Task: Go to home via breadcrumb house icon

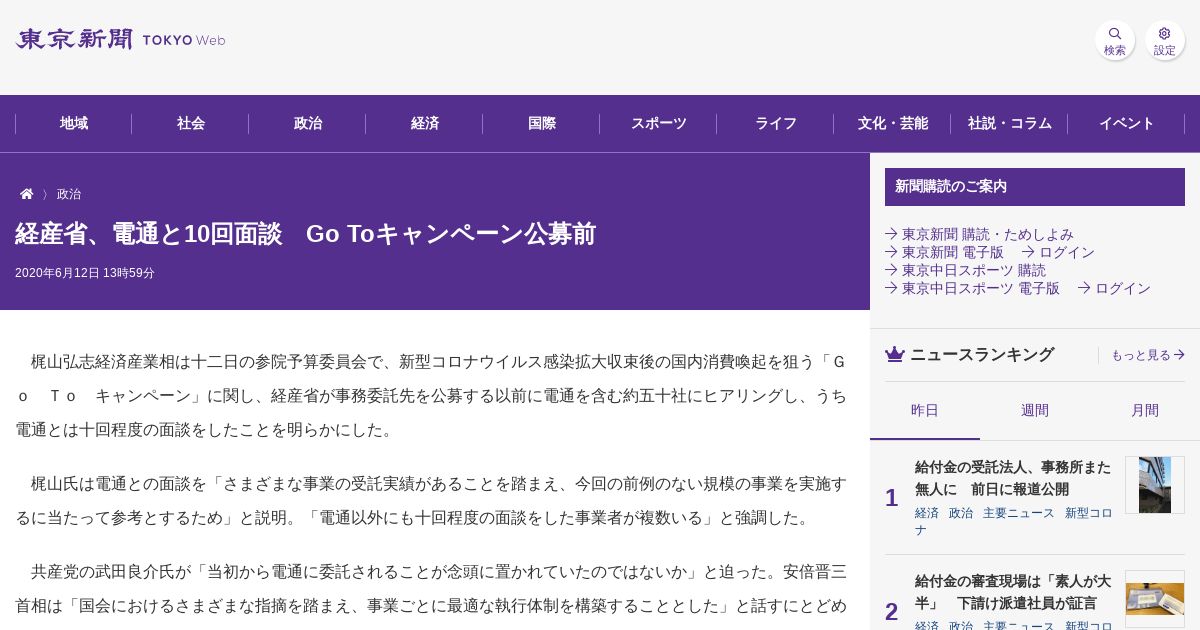Action: tap(27, 194)
